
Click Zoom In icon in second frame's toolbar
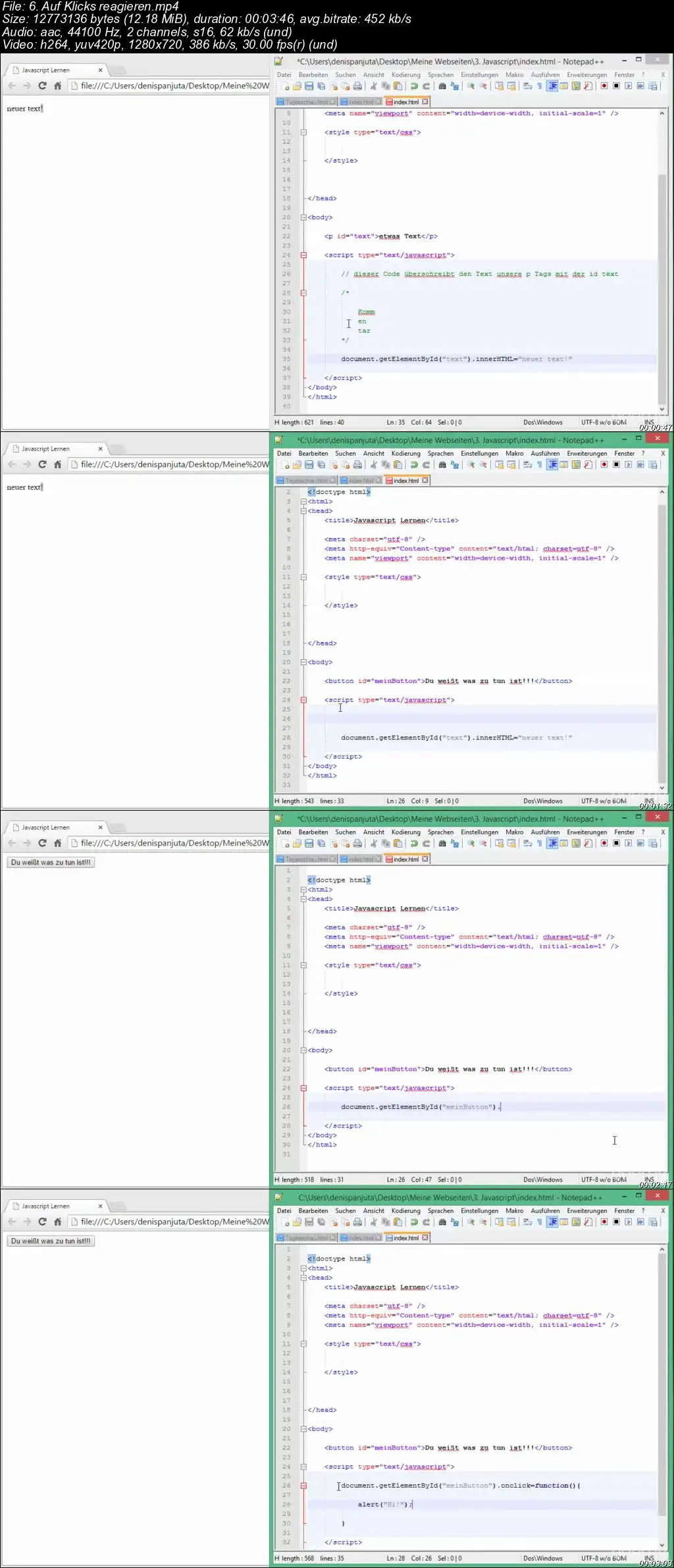pos(471,465)
